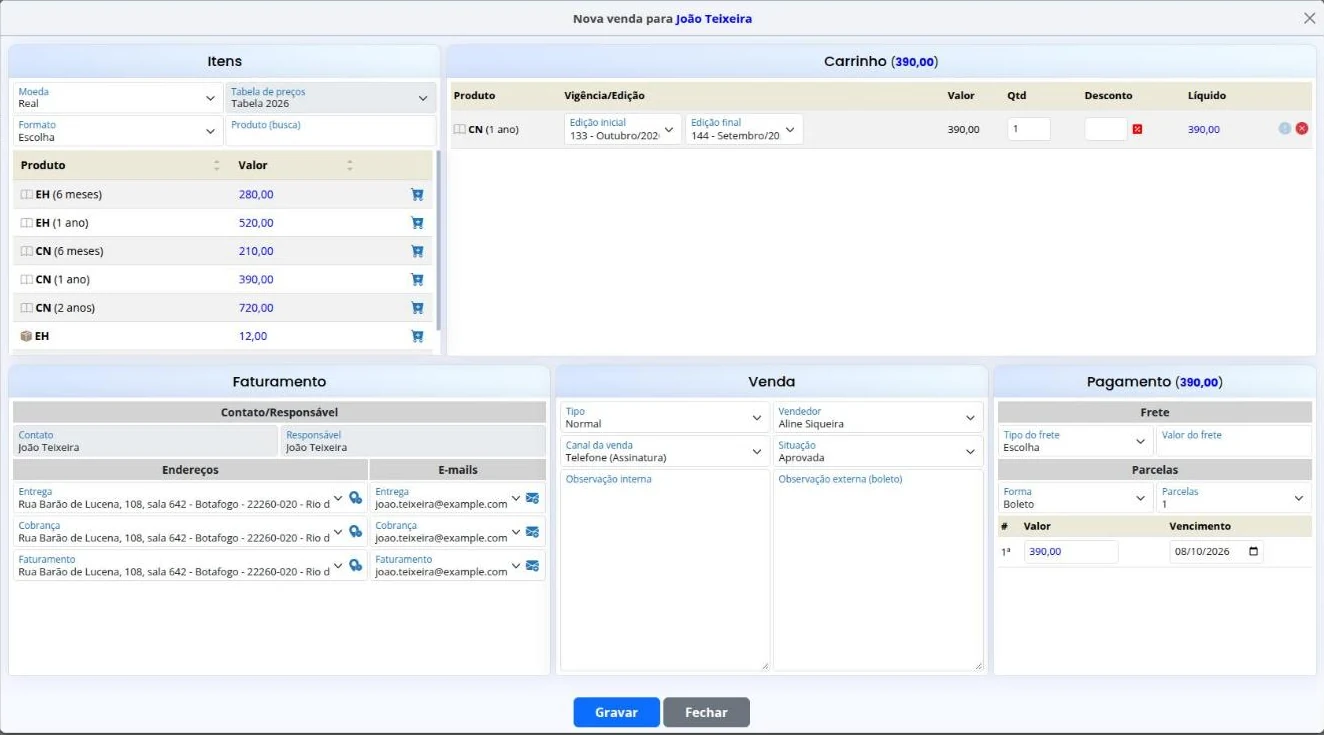
Task: Click the Fechar button
Action: coord(706,712)
